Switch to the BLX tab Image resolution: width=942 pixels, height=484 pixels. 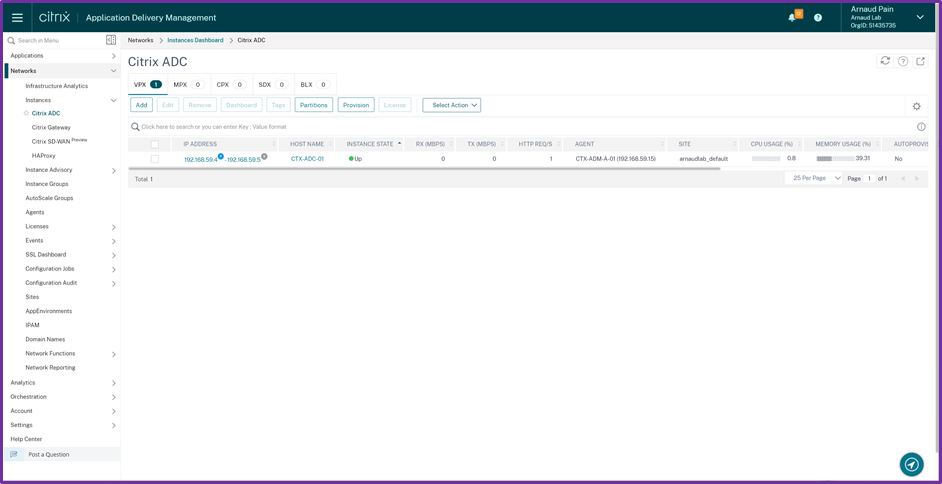(x=315, y=85)
